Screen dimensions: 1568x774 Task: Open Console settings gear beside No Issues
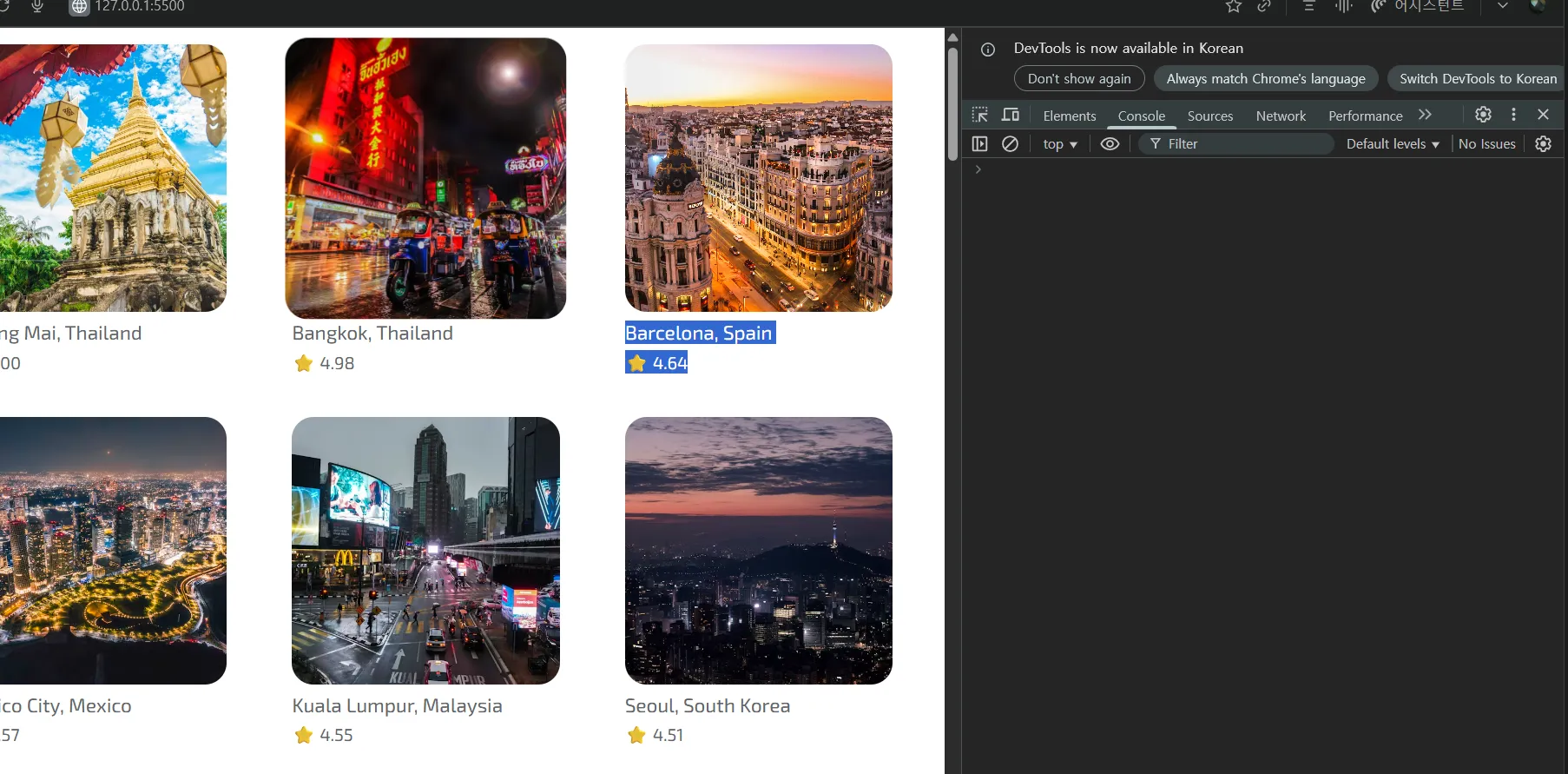[1543, 144]
